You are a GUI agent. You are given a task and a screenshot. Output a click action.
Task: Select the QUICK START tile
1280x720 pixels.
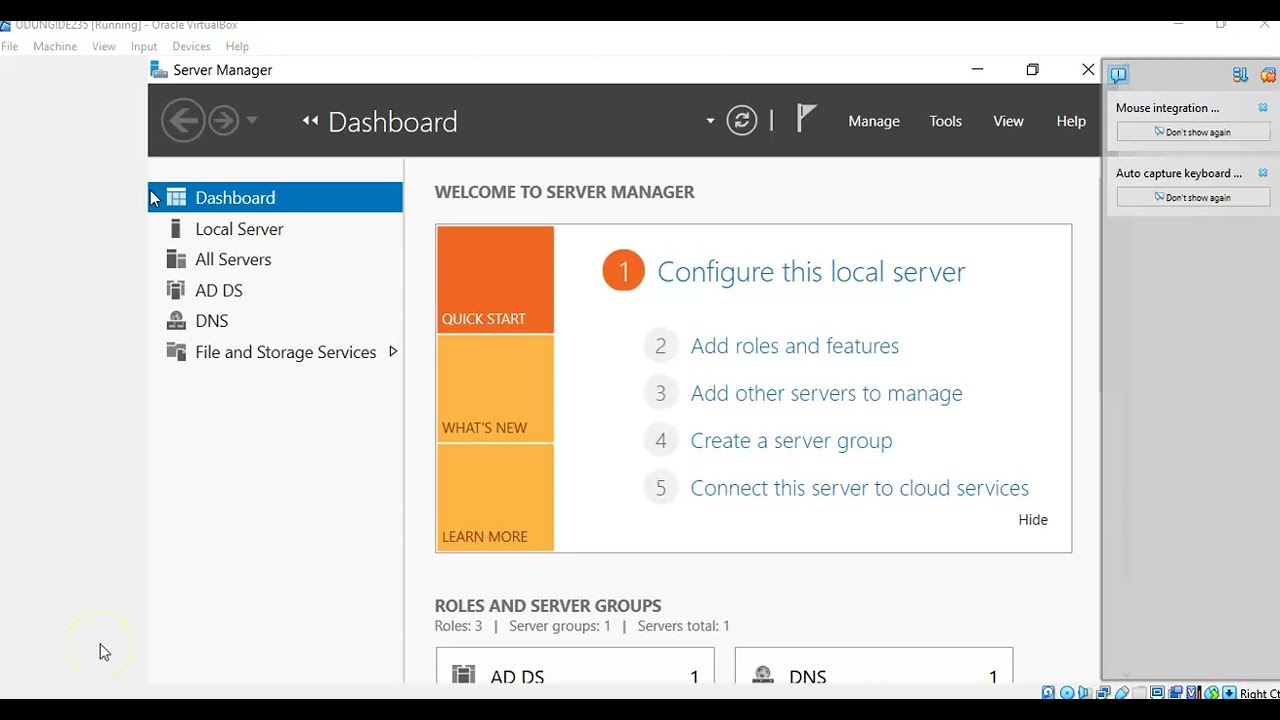pos(495,280)
